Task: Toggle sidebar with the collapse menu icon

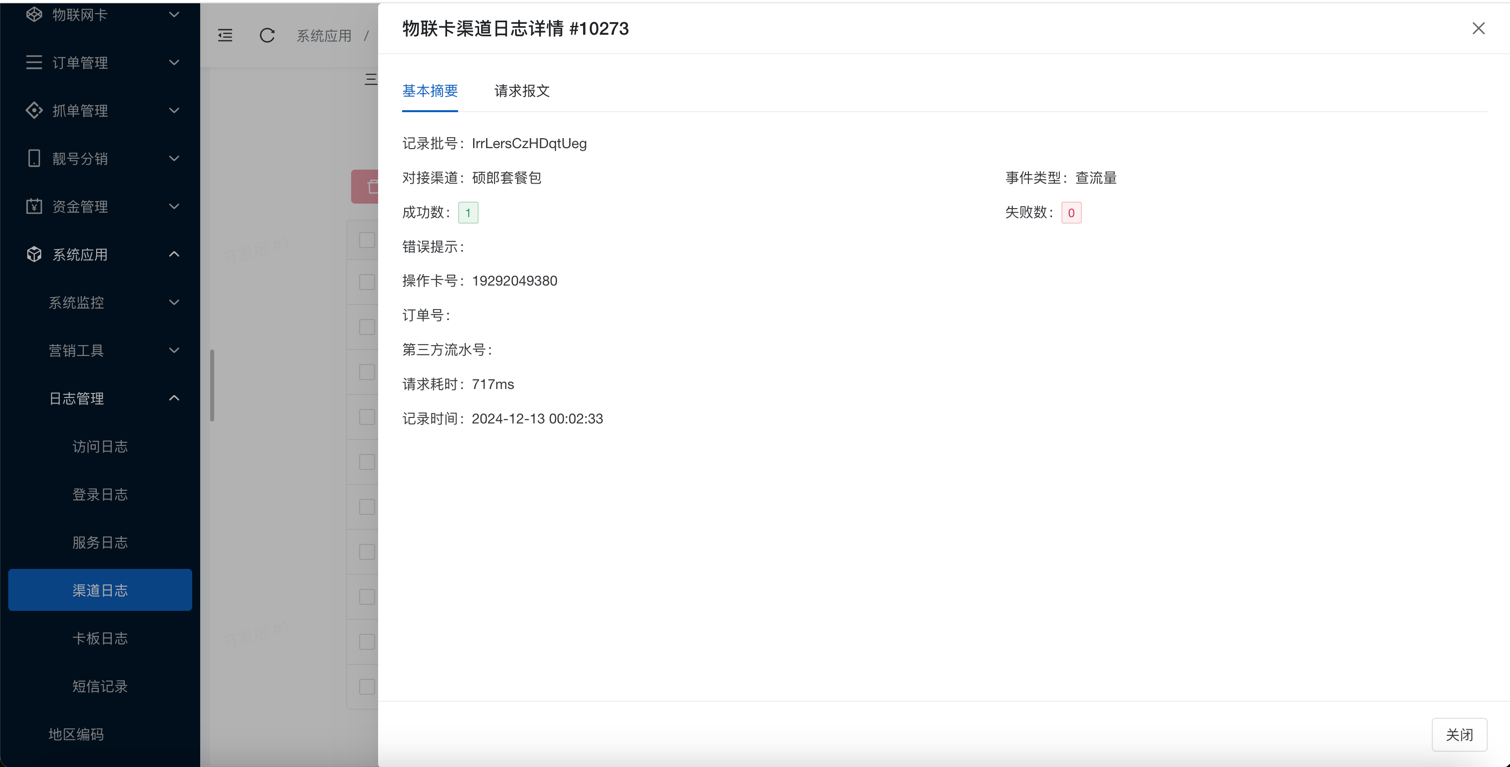Action: pyautogui.click(x=225, y=35)
